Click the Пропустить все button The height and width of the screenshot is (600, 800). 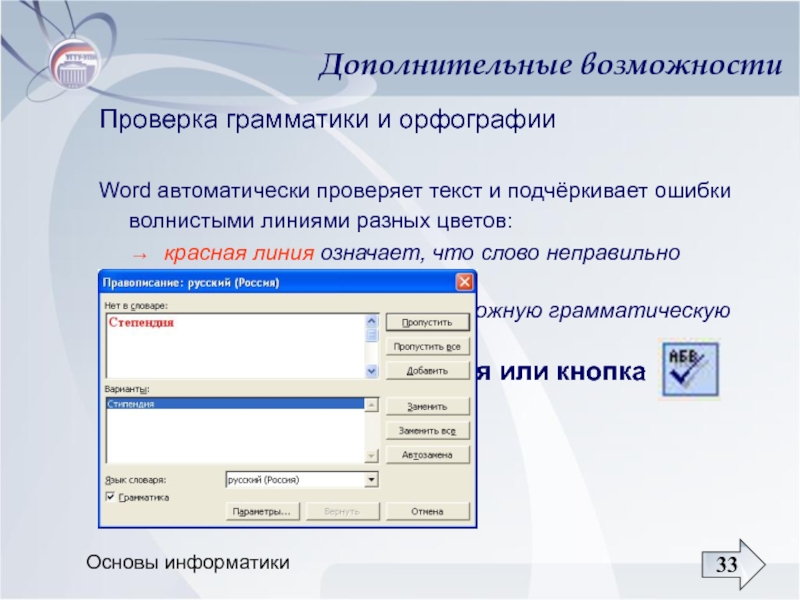click(427, 347)
